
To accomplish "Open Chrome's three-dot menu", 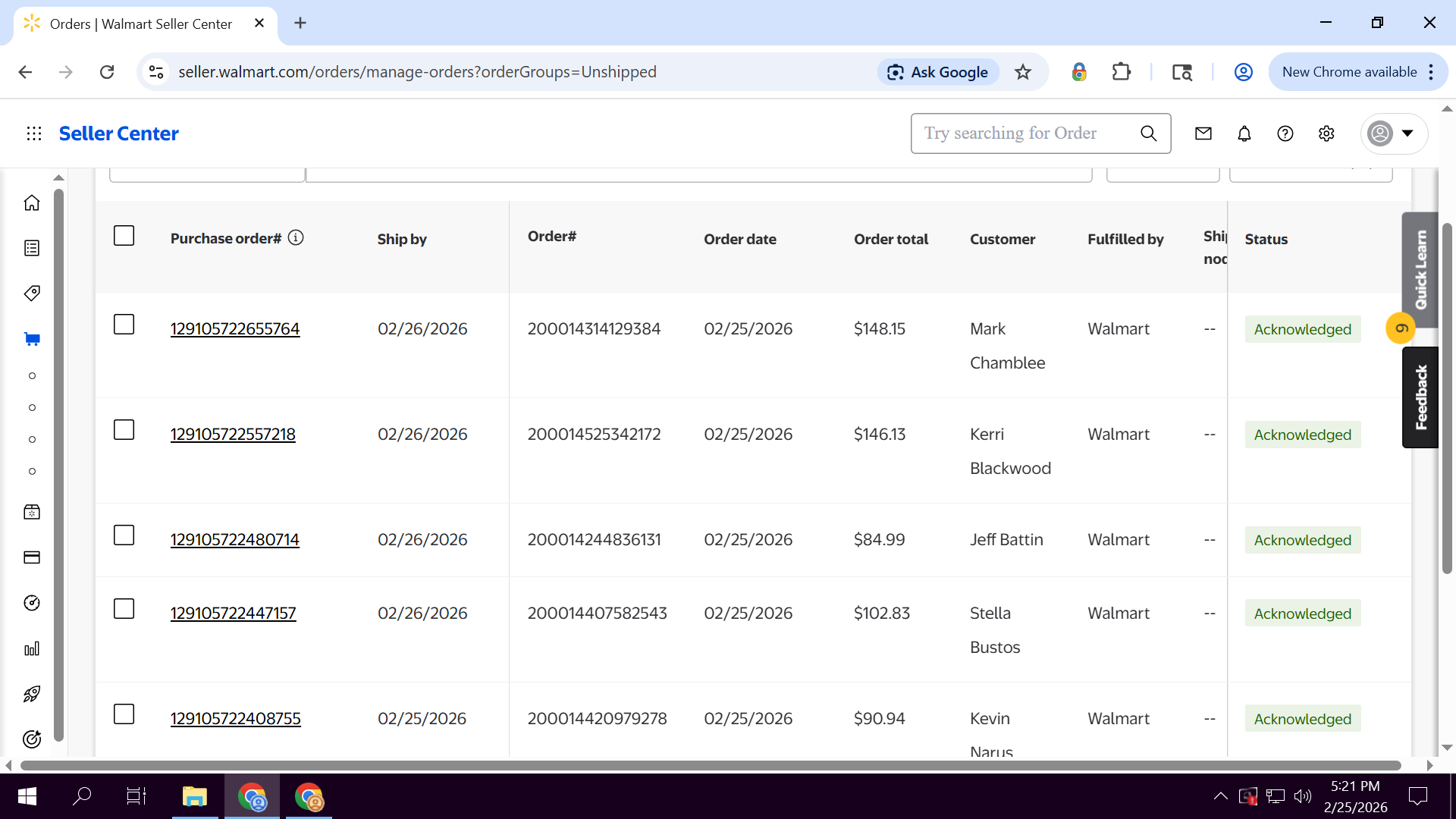I will [x=1431, y=72].
